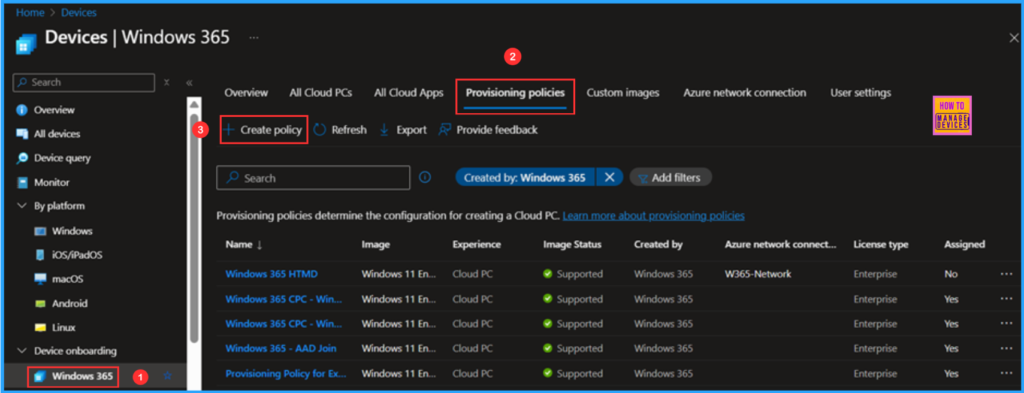Open Device query from the sidebar
This screenshot has width=1024, height=393.
[62, 158]
